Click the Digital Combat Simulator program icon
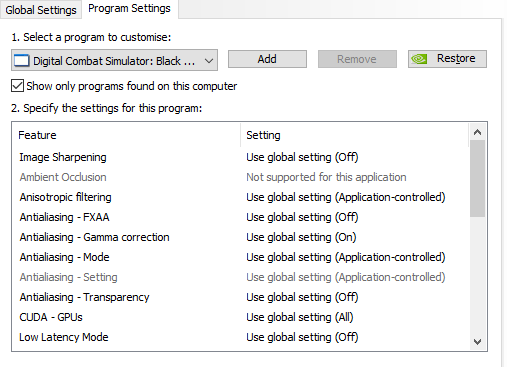 click(x=21, y=61)
